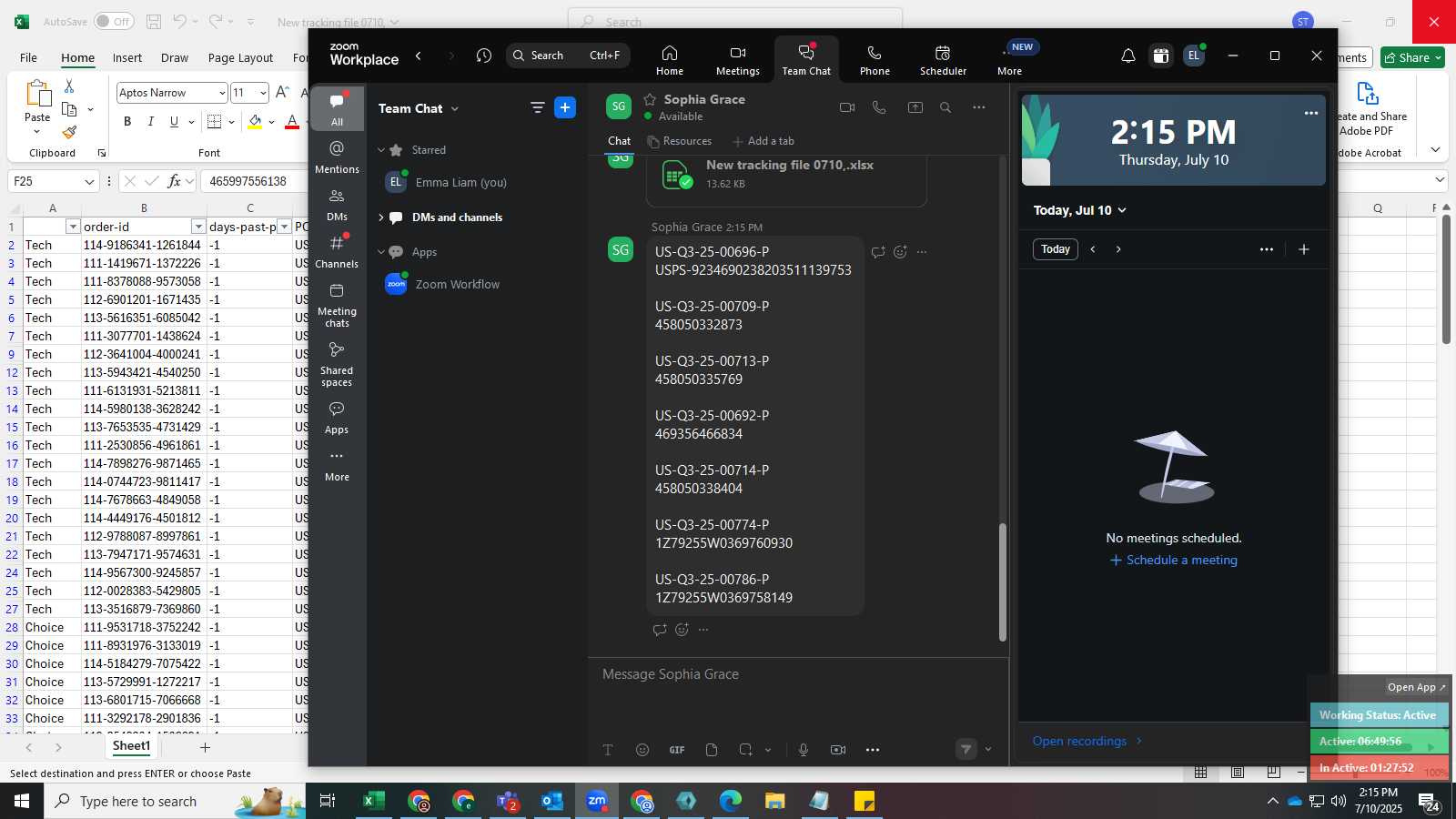Click the Excel font color swatch

(292, 122)
